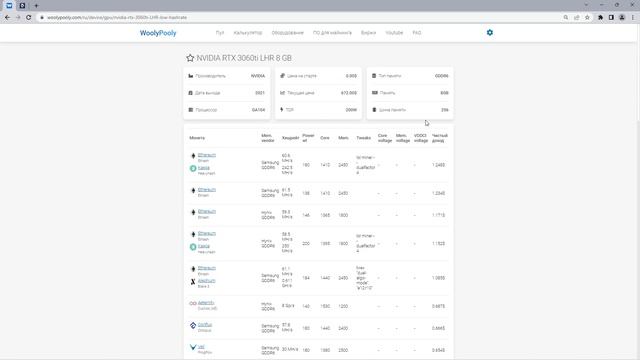This screenshot has width=640, height=360.
Task: Click the NVIDIA manufacturer value
Action: tap(258, 76)
